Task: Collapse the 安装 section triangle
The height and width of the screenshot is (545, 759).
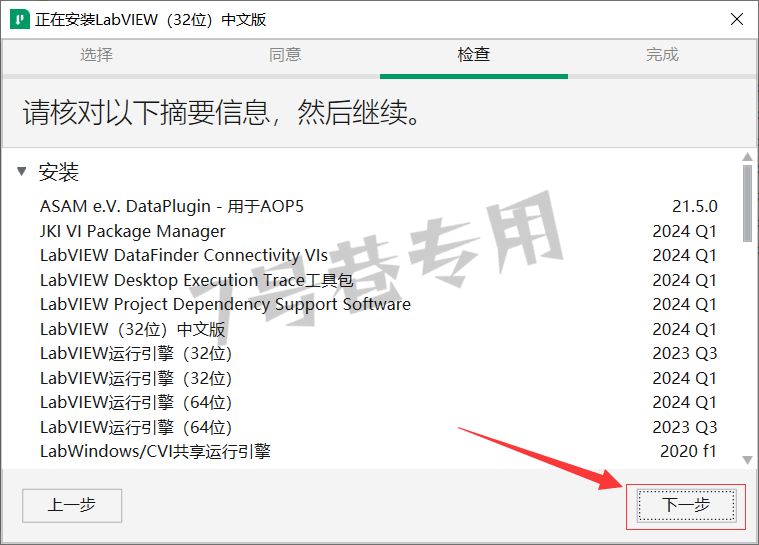Action: tap(21, 171)
